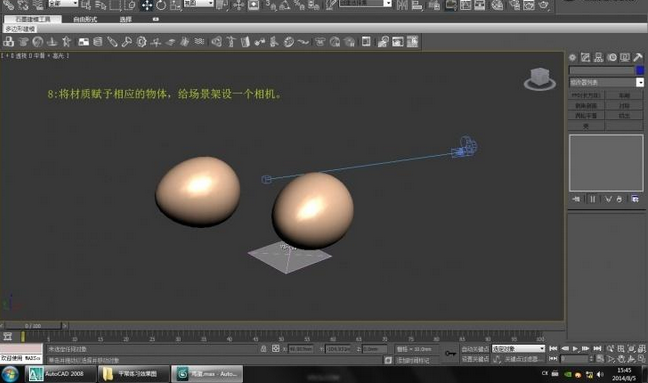Click the gear icon in the lower toolbar row

(141, 42)
